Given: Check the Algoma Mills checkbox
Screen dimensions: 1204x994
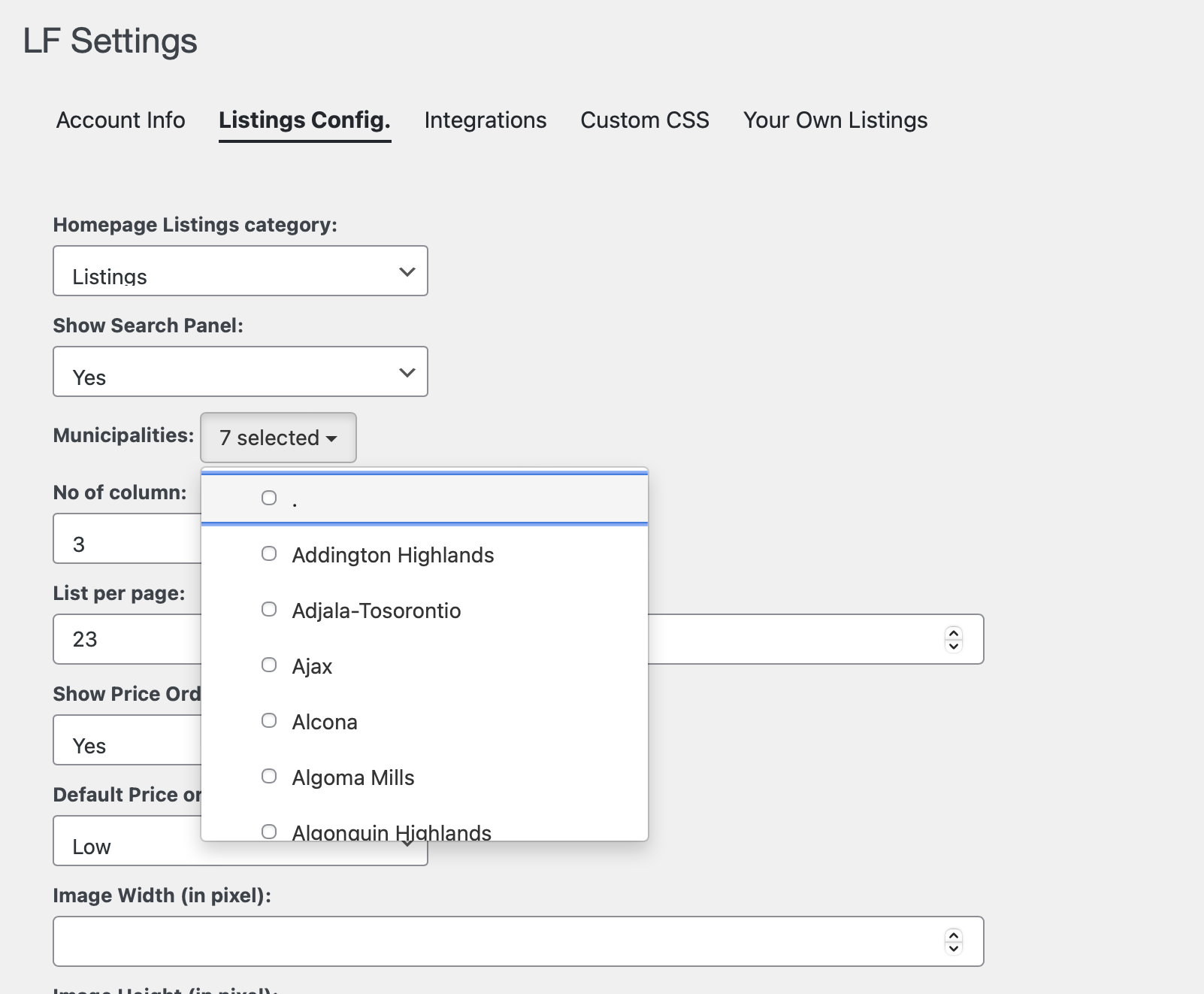Looking at the screenshot, I should (269, 777).
